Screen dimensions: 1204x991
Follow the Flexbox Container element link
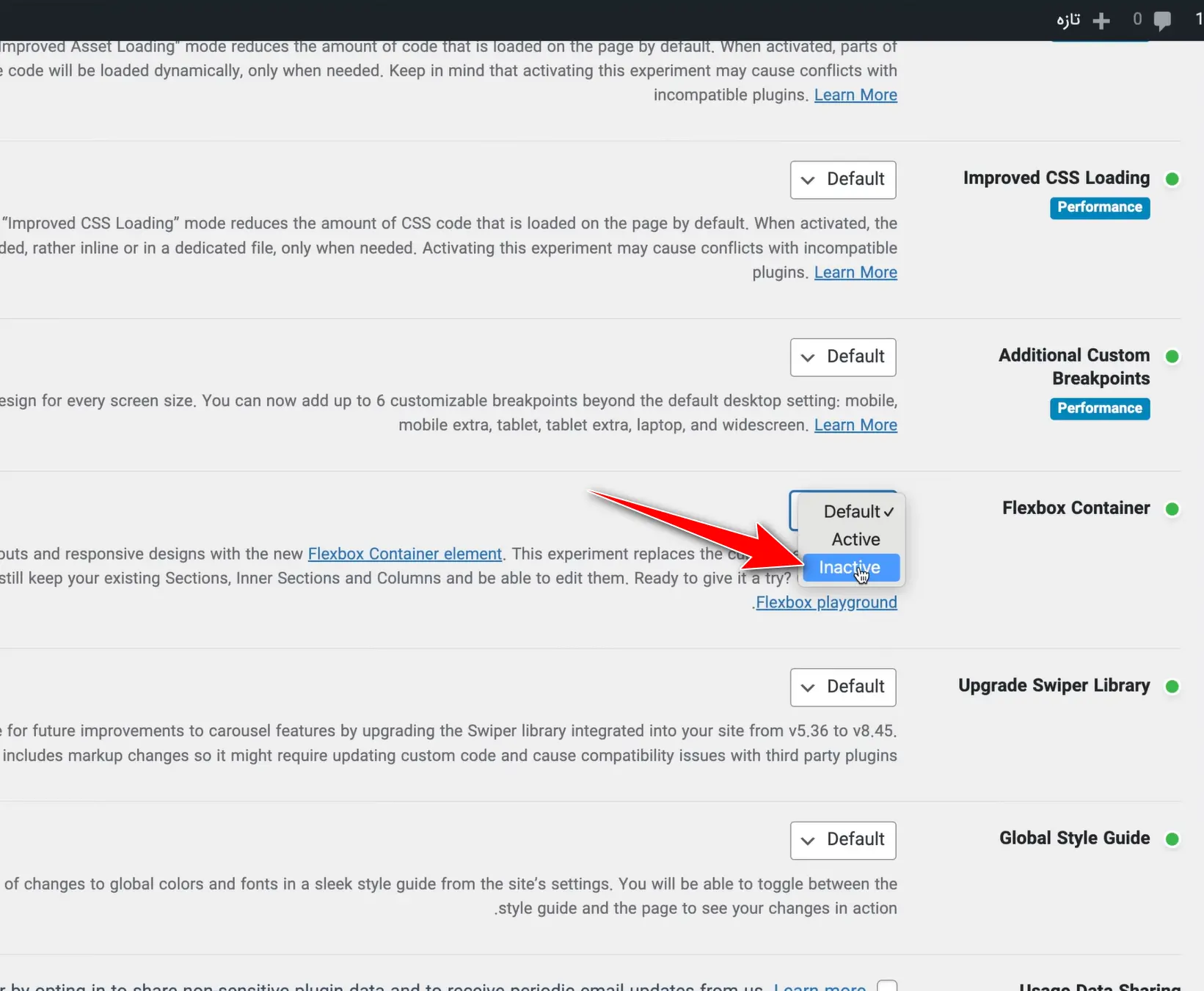[404, 554]
